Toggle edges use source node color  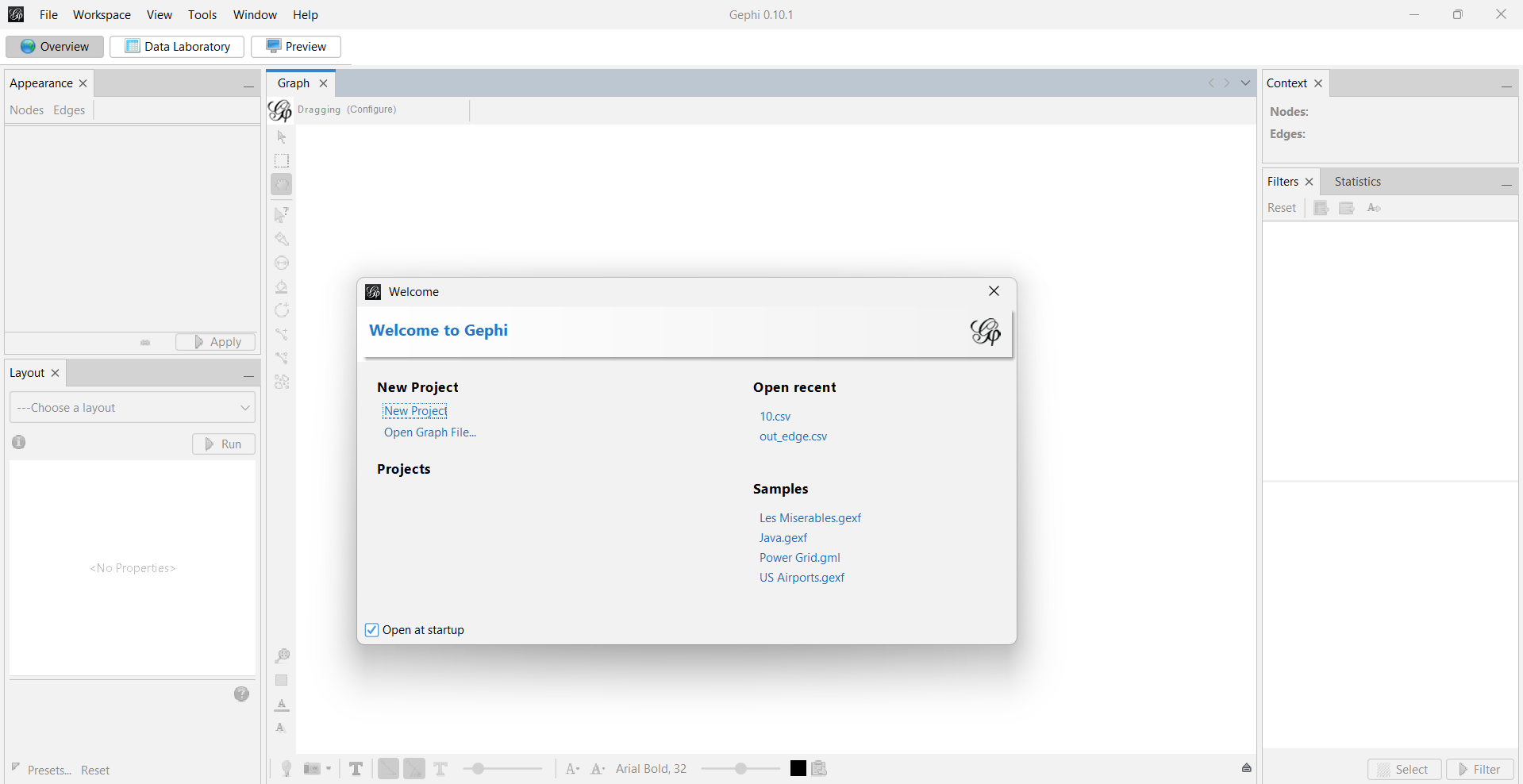[414, 768]
